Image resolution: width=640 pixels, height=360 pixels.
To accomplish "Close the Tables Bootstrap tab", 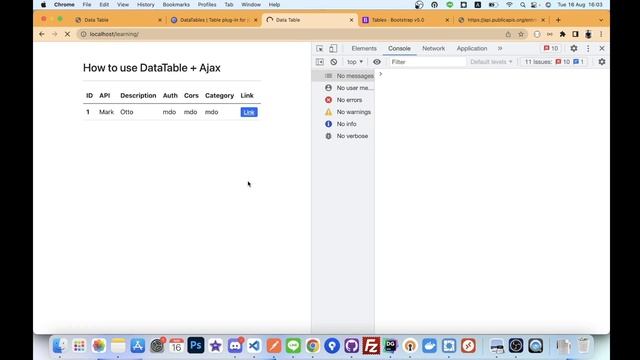I will click(447, 20).
